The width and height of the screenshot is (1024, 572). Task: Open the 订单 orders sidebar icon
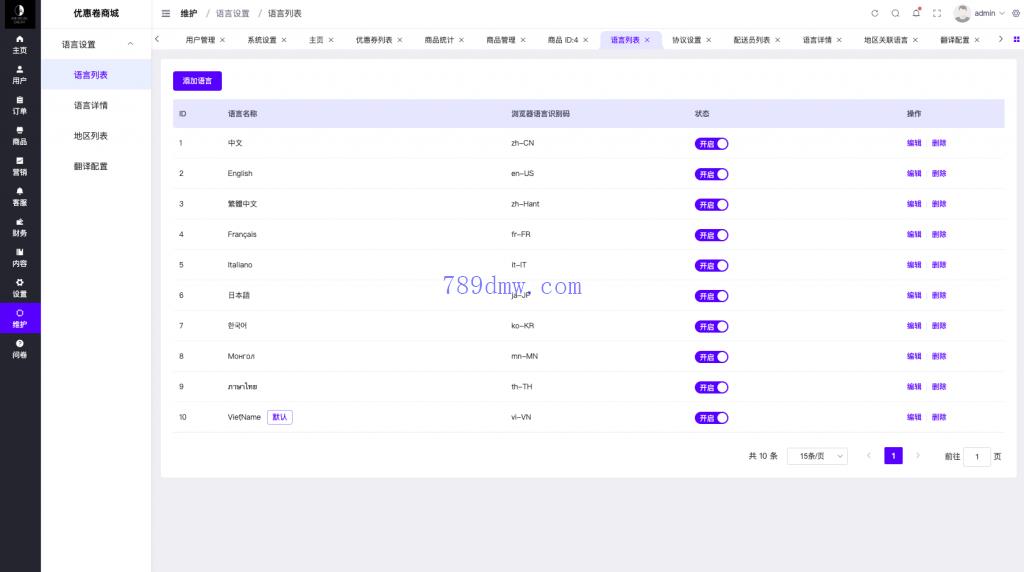tap(20, 105)
